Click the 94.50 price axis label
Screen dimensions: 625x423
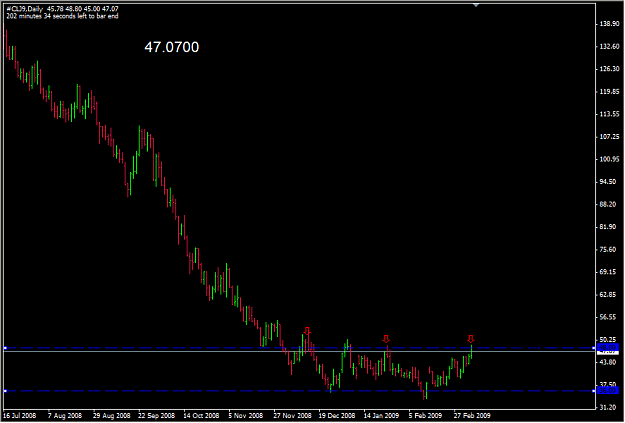point(608,182)
